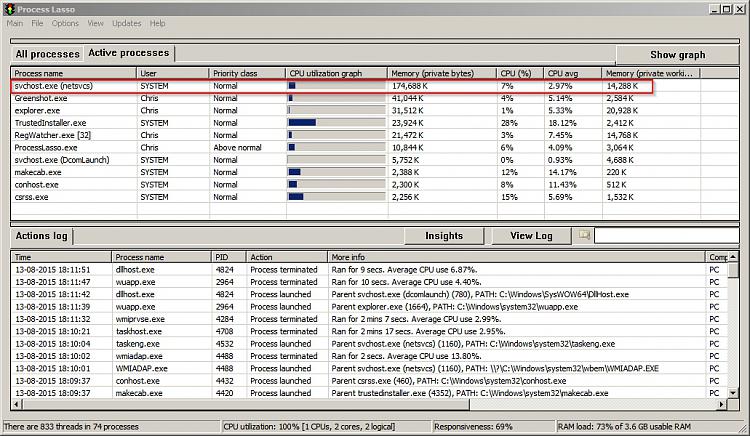The height and width of the screenshot is (436, 750).
Task: Sort by the CPU (%) column header
Action: point(520,73)
